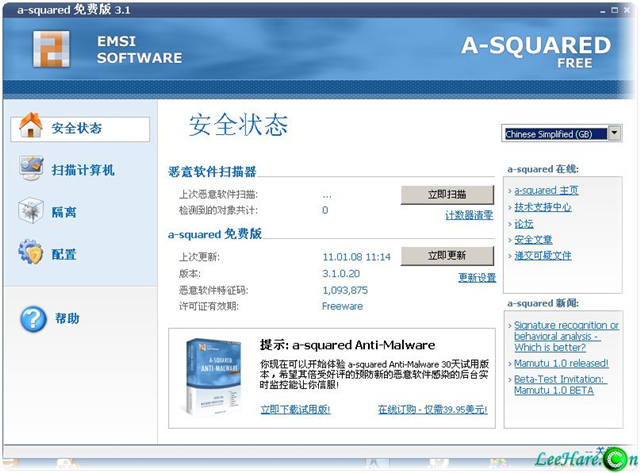Image resolution: width=640 pixels, height=473 pixels.
Task: Read news: Signature recognition or behavioral analysis
Action: pyautogui.click(x=566, y=336)
